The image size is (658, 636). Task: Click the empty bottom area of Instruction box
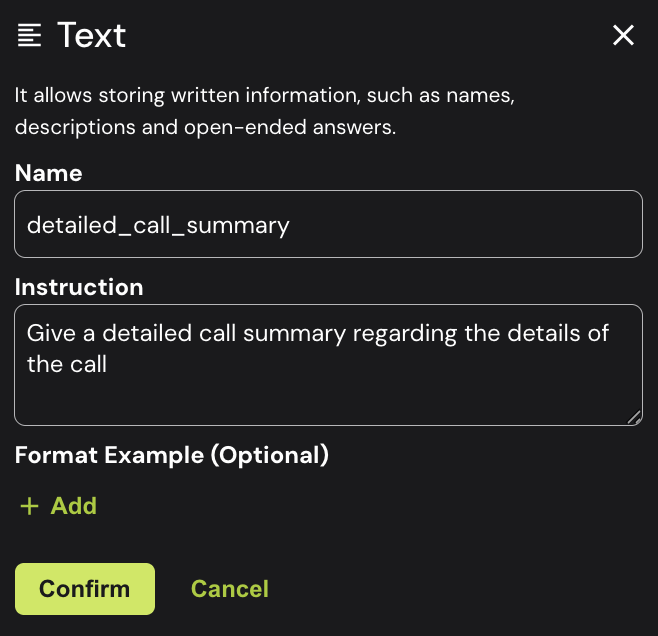point(328,403)
